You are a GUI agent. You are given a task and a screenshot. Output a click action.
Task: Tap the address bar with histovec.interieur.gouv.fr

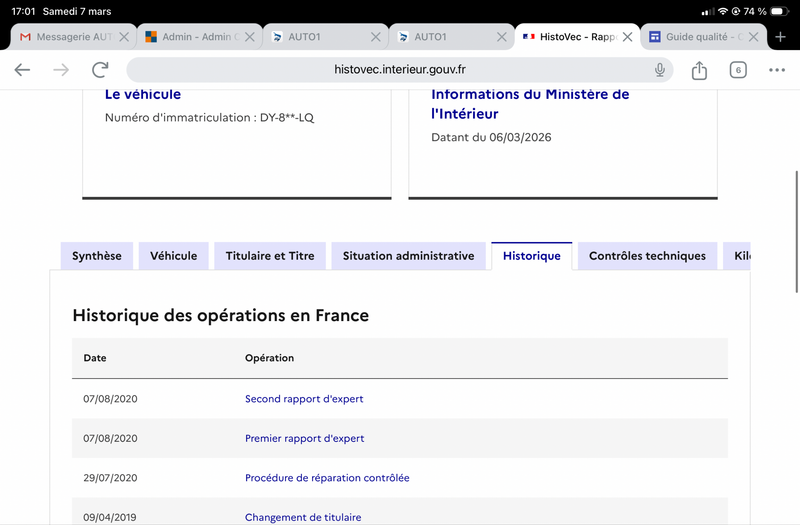(x=400, y=70)
